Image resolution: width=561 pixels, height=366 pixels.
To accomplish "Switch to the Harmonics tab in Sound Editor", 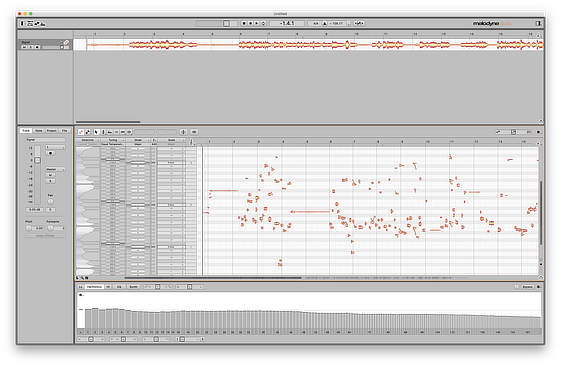I will point(94,287).
